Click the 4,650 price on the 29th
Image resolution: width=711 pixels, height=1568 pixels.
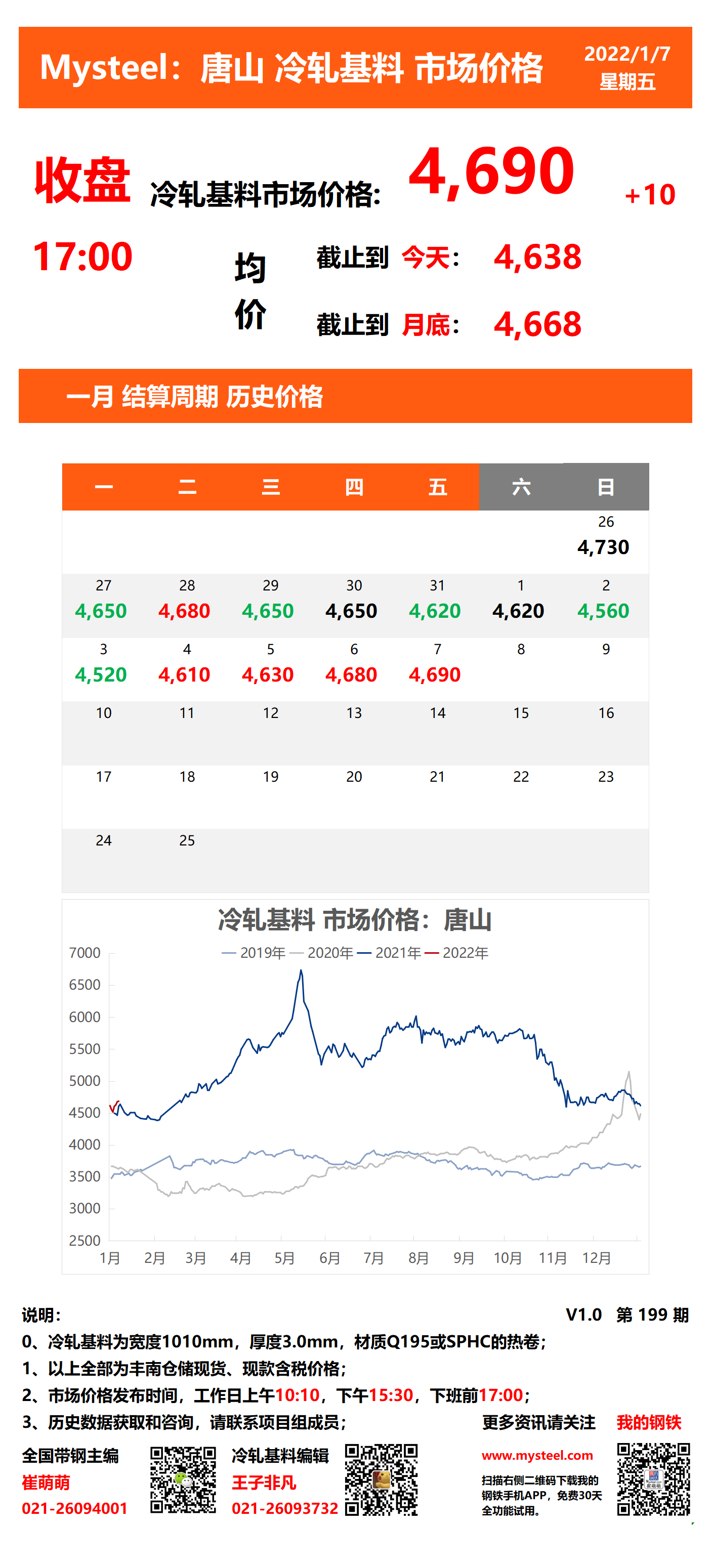[268, 611]
